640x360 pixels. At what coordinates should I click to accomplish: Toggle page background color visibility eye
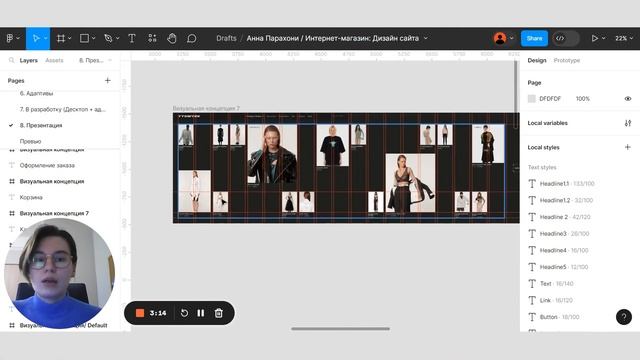coord(628,99)
